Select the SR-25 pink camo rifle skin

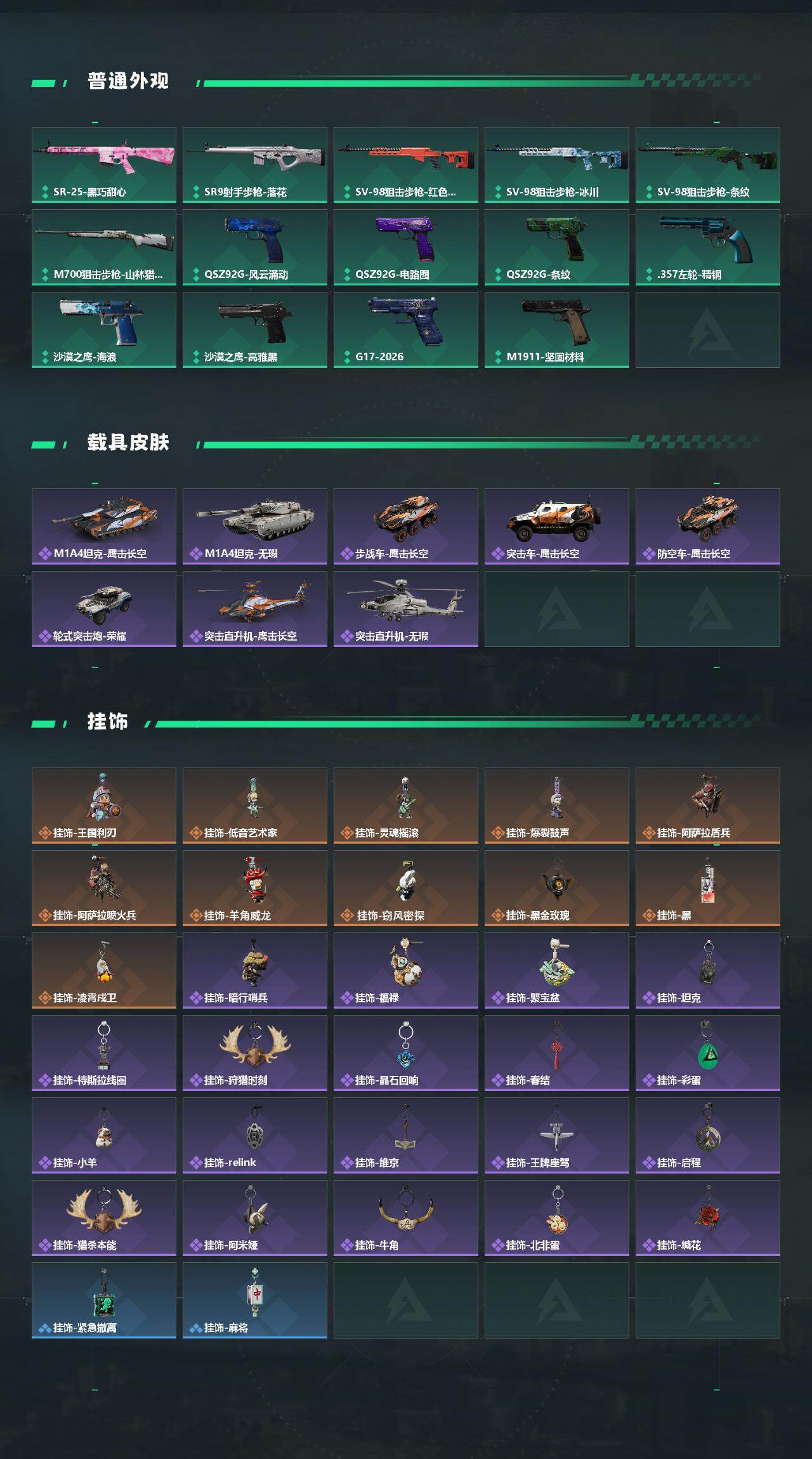pyautogui.click(x=104, y=165)
